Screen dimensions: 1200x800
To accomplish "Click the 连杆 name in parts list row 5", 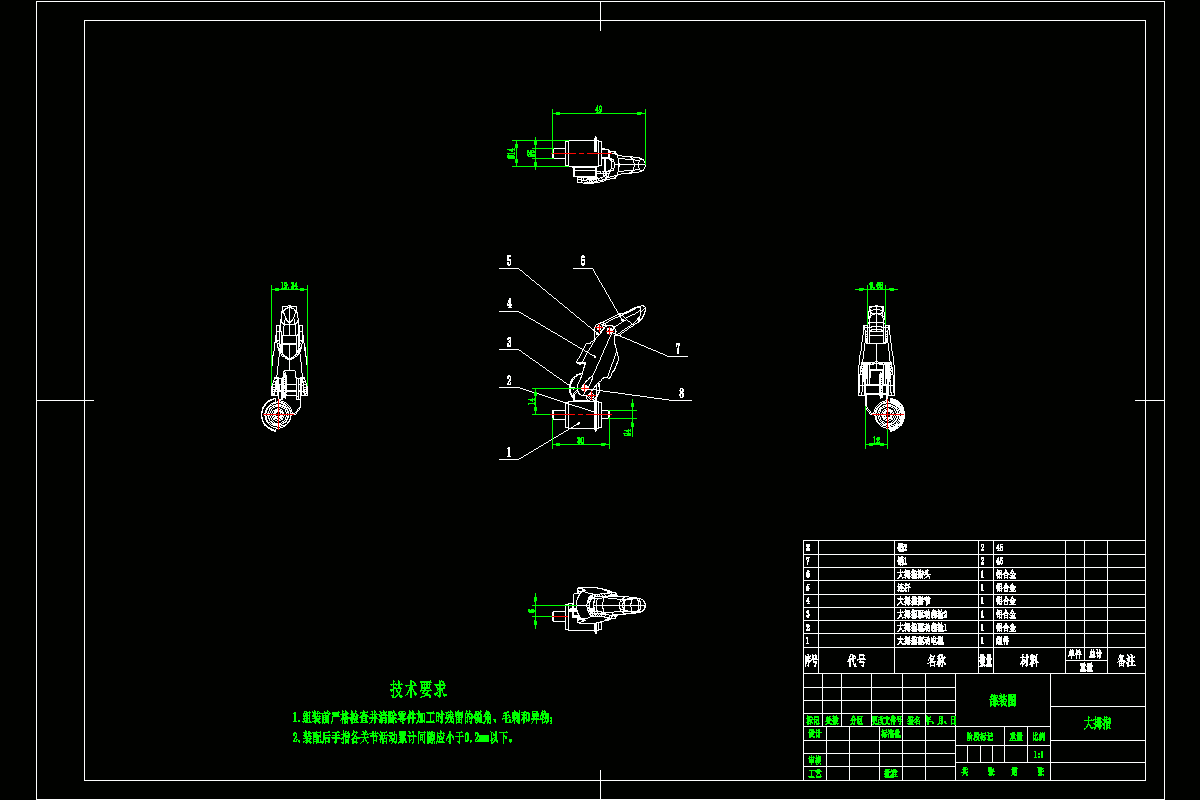I will click(x=904, y=587).
